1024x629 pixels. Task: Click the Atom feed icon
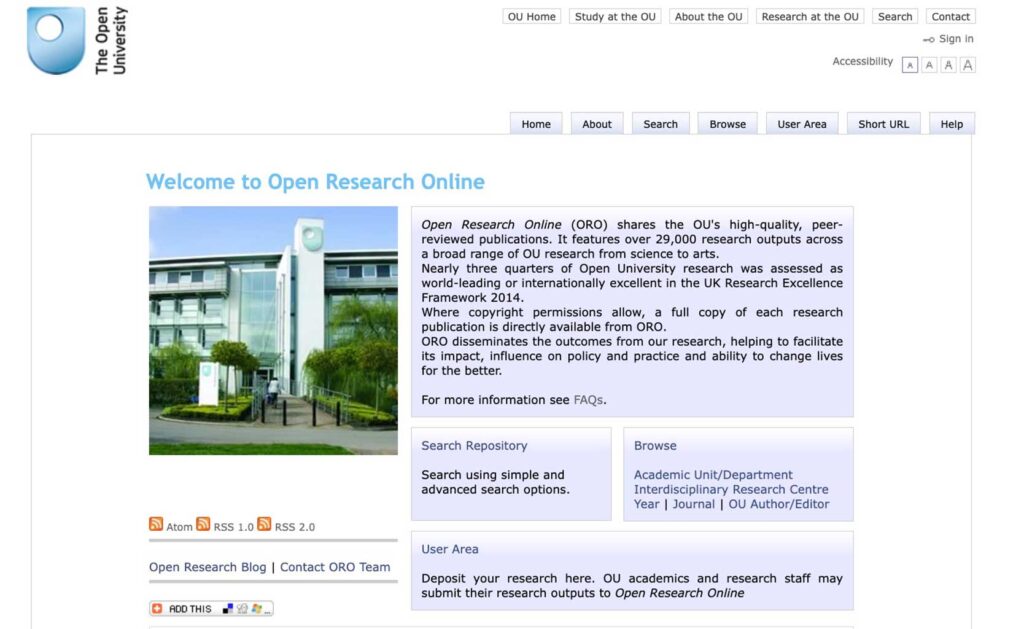(156, 524)
